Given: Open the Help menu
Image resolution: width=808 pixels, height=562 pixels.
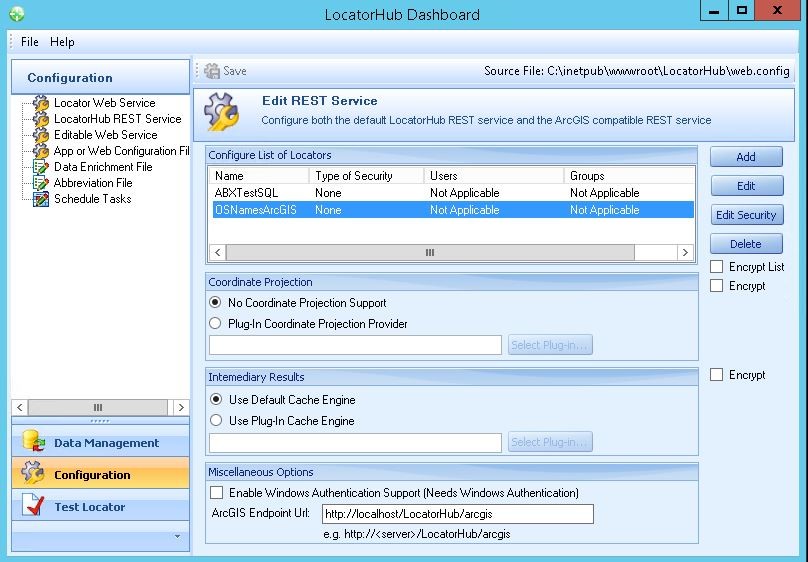Looking at the screenshot, I should (62, 42).
